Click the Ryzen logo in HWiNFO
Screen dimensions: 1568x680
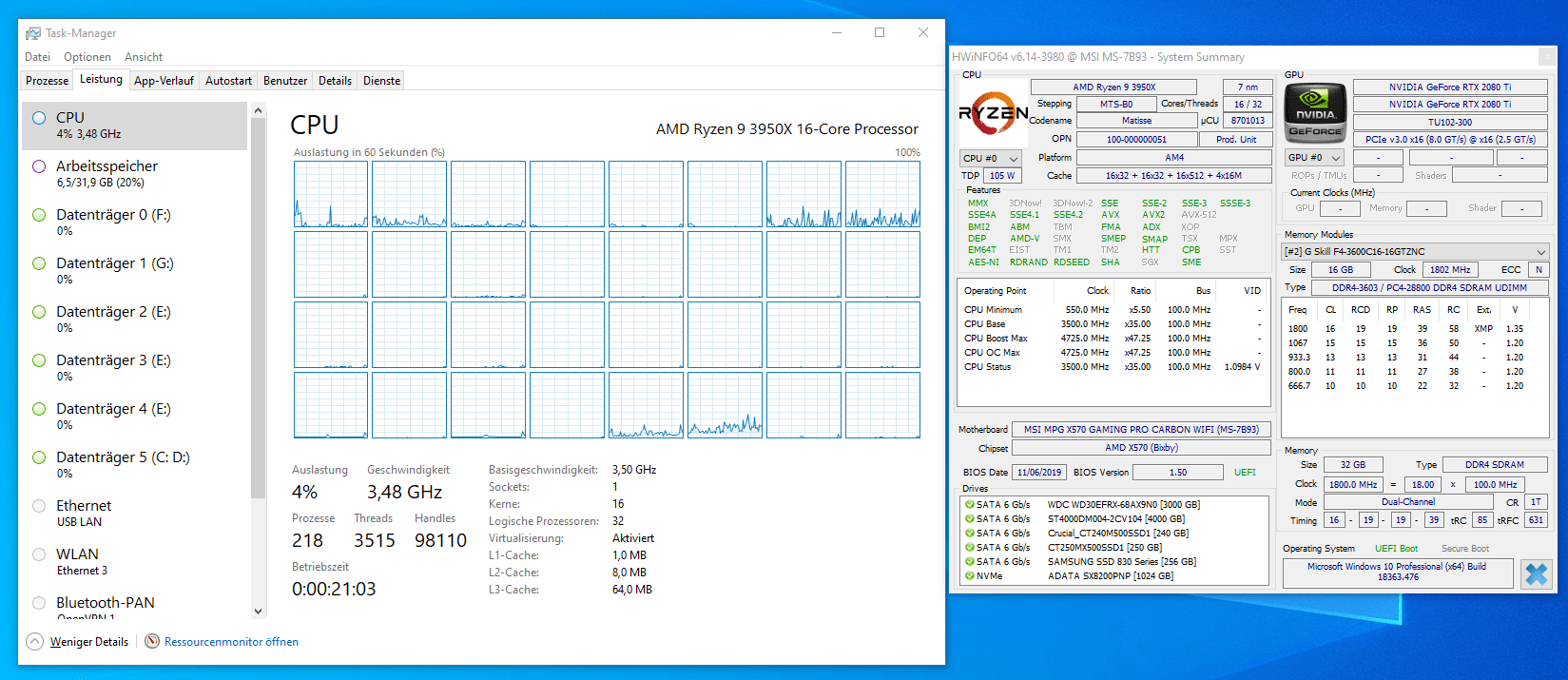pyautogui.click(x=993, y=114)
